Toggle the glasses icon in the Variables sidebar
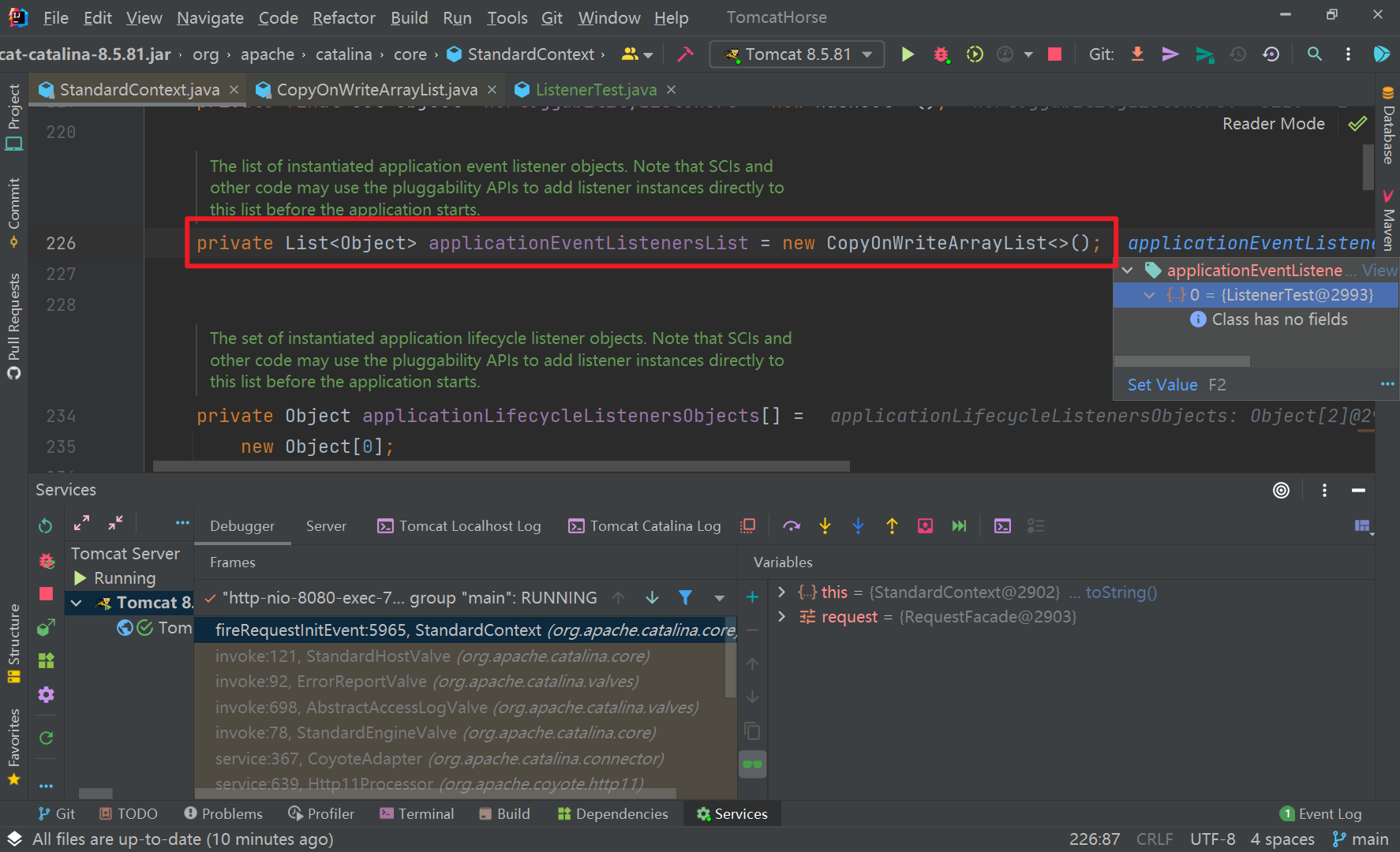The height and width of the screenshot is (852, 1400). (752, 764)
